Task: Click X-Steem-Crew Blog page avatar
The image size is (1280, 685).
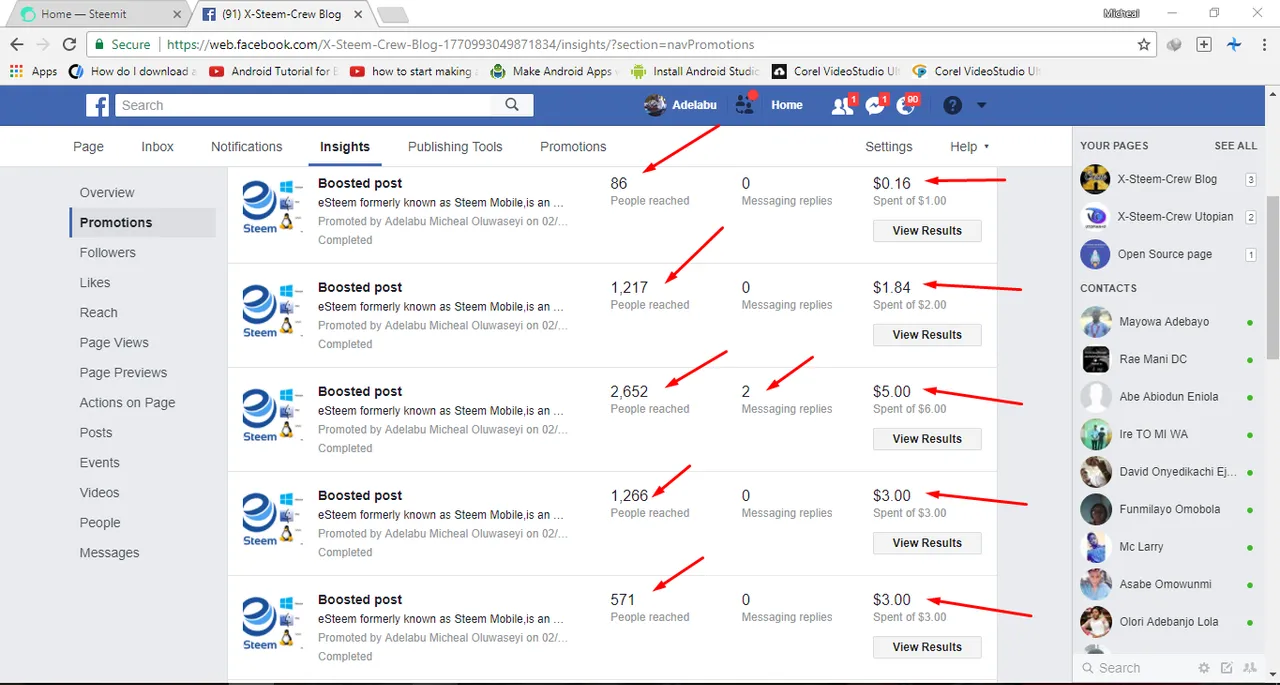Action: click(x=1096, y=179)
